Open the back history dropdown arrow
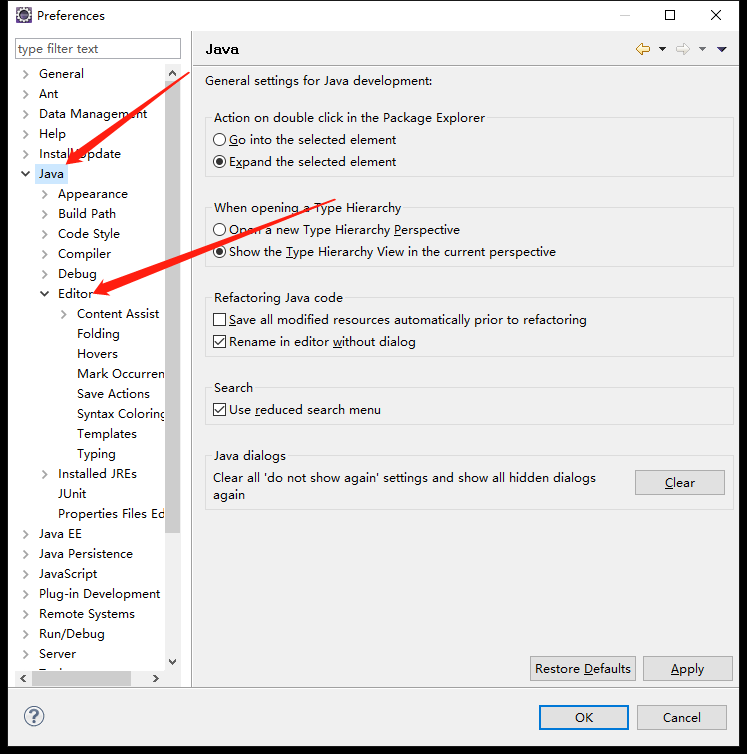 click(x=662, y=49)
